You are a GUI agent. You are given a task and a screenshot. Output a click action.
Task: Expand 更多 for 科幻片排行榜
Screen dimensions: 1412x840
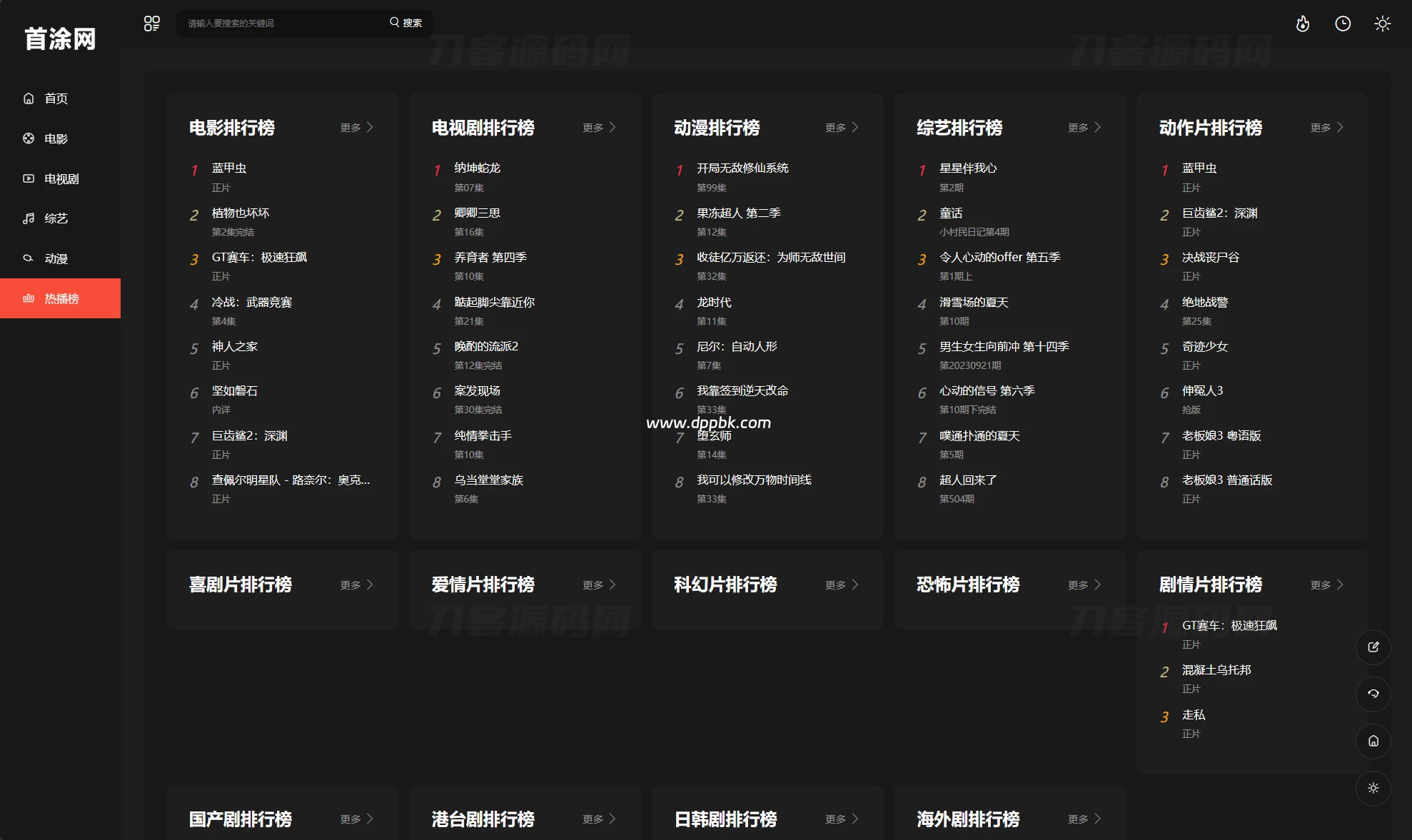click(x=842, y=585)
